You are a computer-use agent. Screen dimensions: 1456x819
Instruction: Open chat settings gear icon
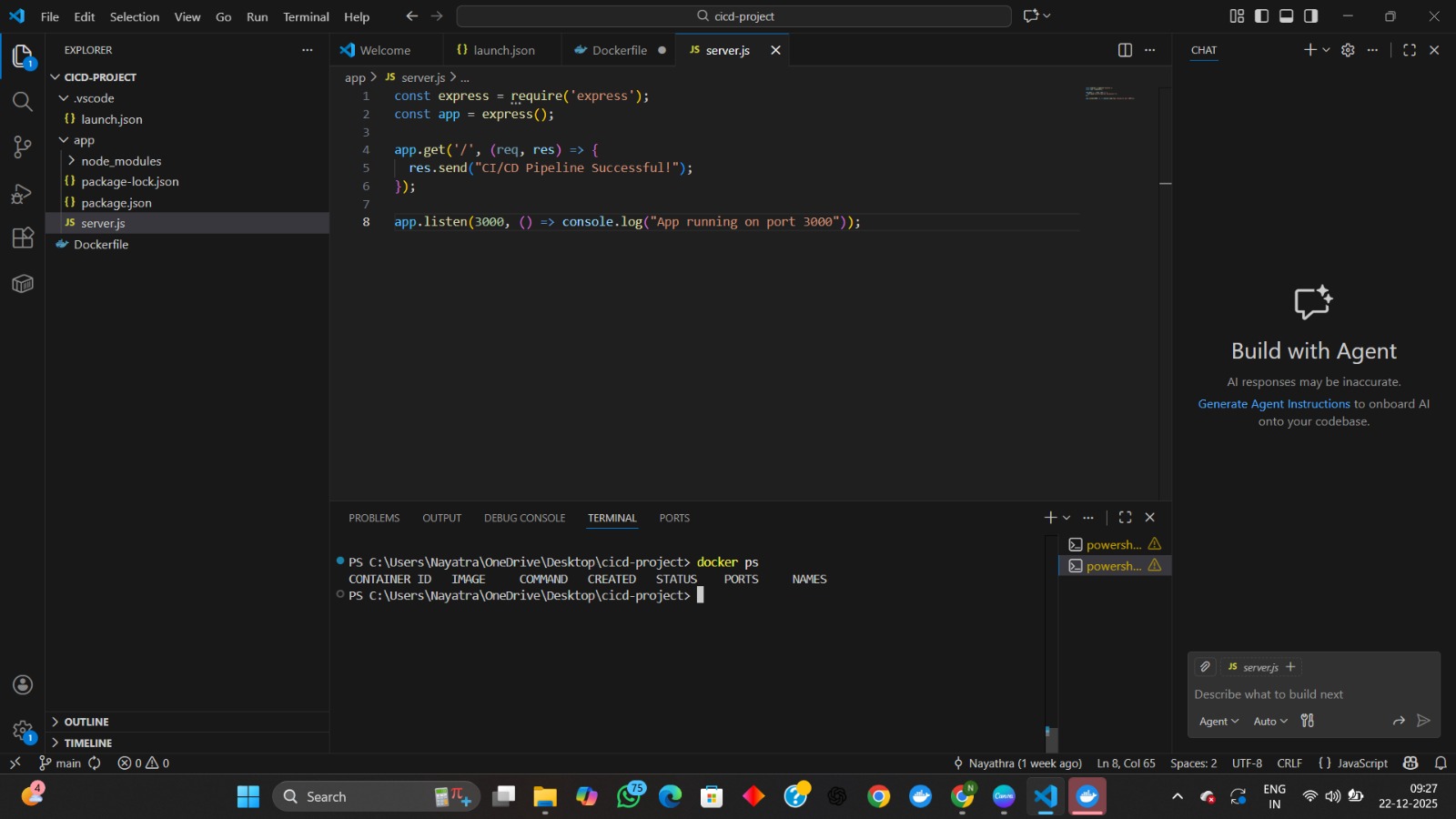point(1348,50)
